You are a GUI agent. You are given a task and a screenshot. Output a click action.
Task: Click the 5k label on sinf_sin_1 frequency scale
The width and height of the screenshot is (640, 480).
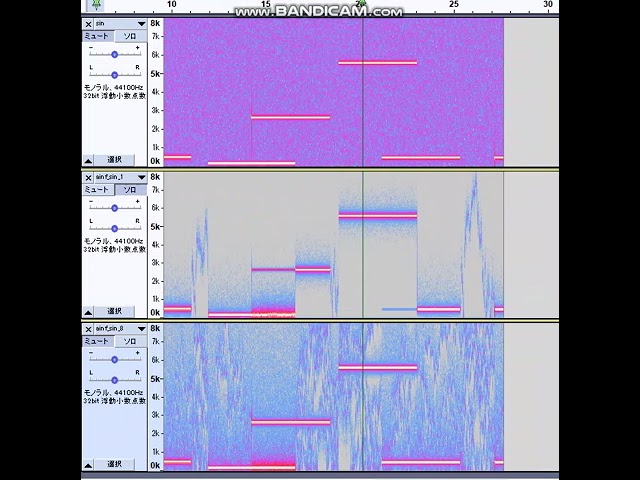(x=155, y=227)
